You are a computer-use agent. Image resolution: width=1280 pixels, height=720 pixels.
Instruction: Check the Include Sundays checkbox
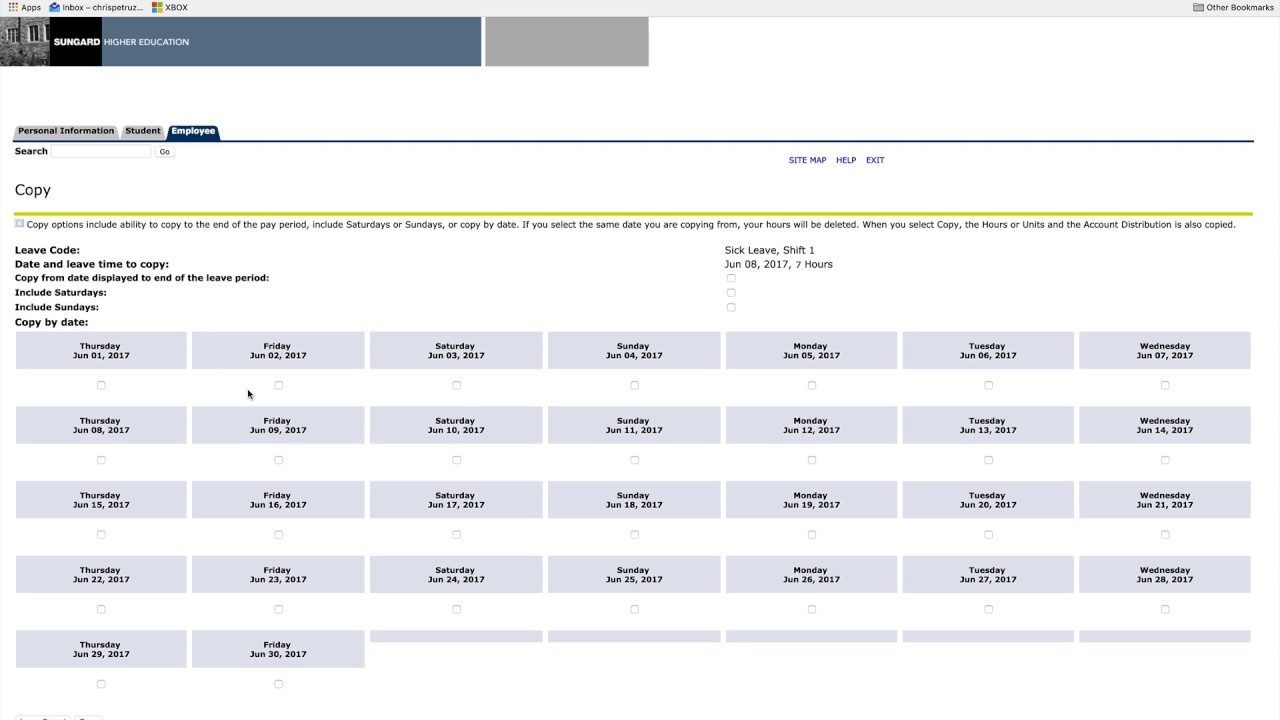pyautogui.click(x=731, y=307)
